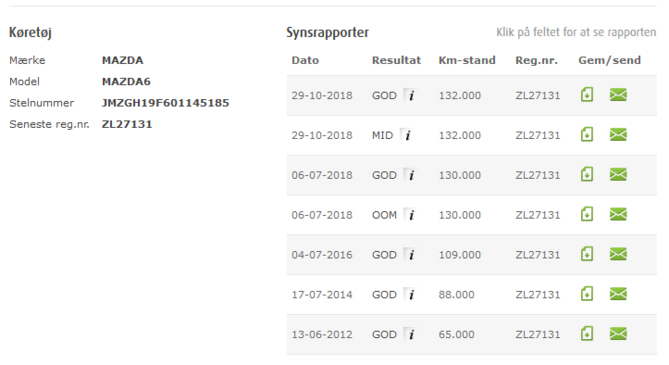The height and width of the screenshot is (365, 669).
Task: Email the 13-06-2012 inspection report
Action: [x=618, y=334]
